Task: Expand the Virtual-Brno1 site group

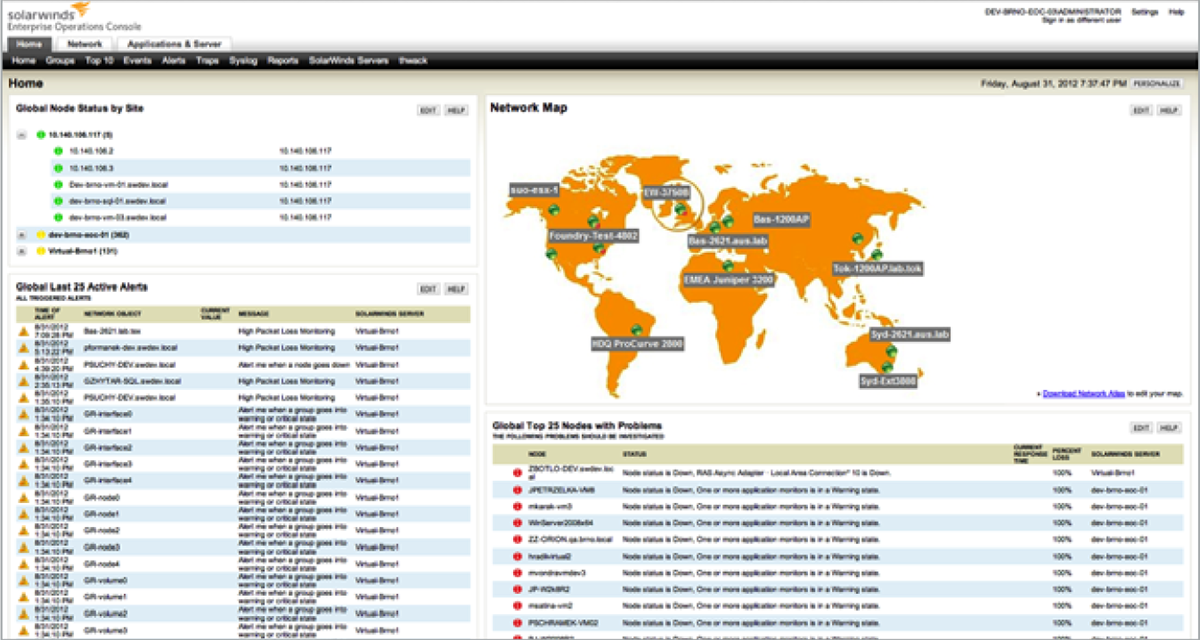Action: click(x=22, y=251)
